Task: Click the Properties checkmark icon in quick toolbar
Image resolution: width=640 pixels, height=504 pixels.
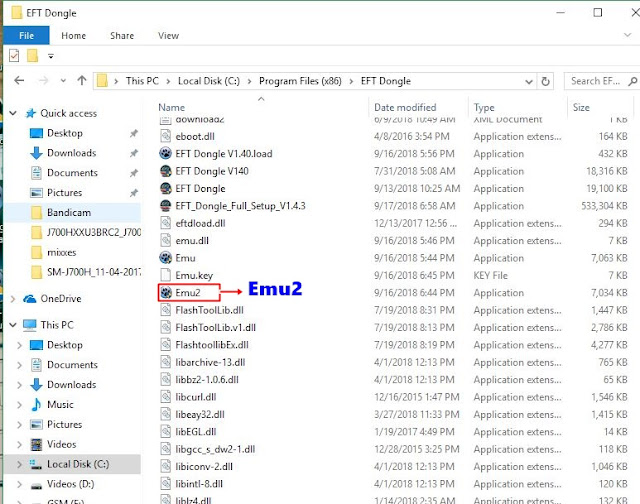Action: pos(14,56)
